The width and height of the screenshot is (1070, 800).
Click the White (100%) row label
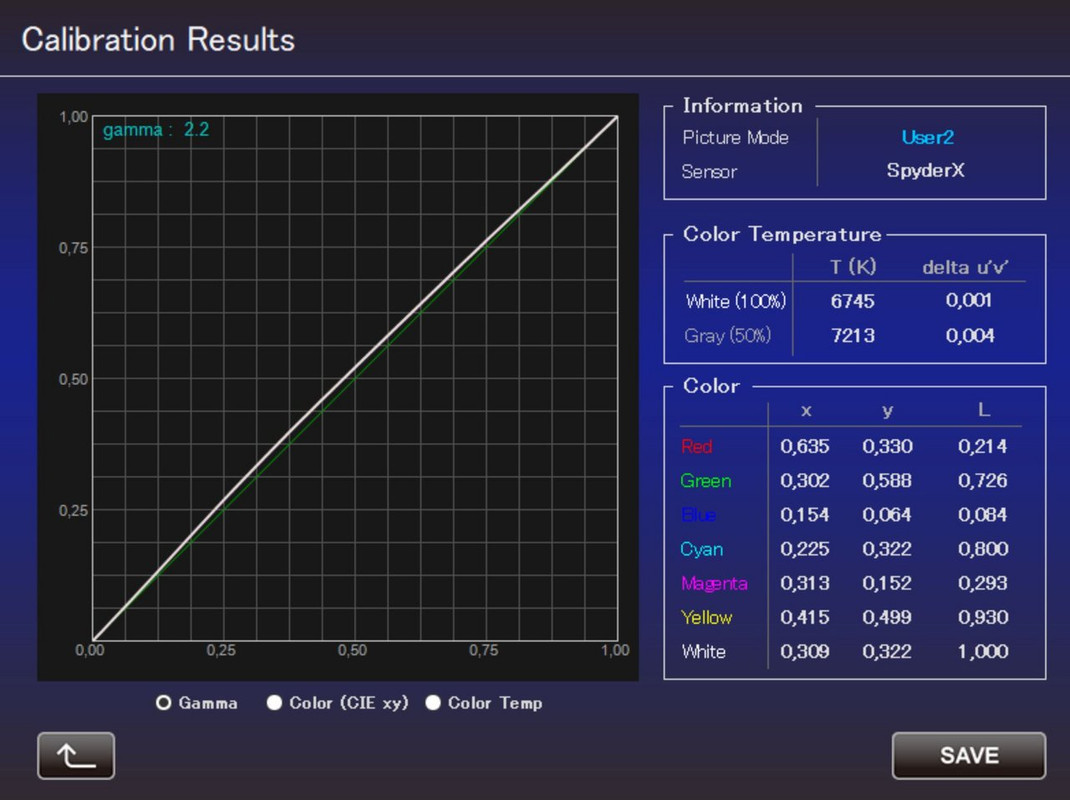pyautogui.click(x=736, y=301)
